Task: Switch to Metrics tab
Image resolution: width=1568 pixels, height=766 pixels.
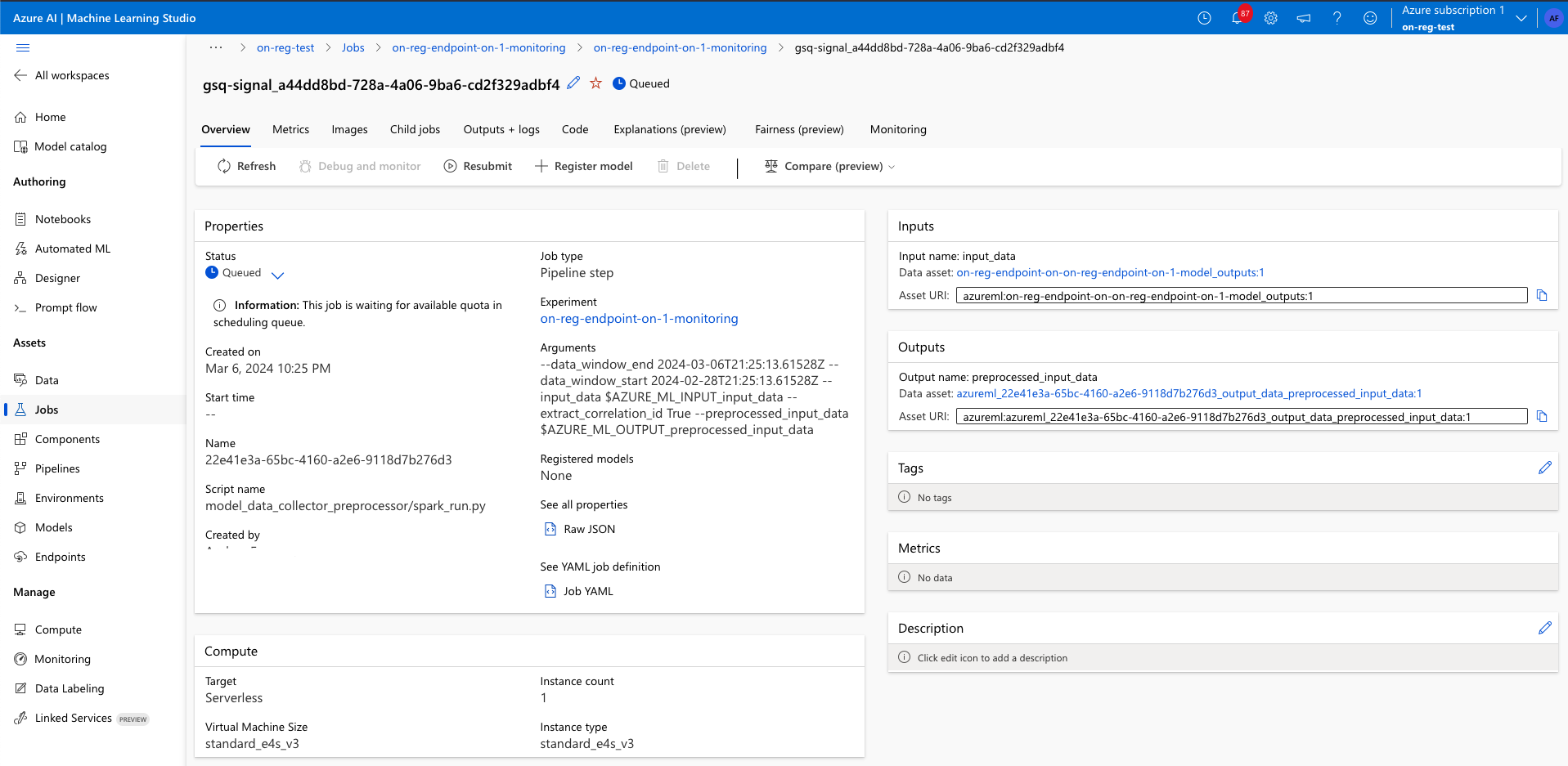Action: (290, 129)
